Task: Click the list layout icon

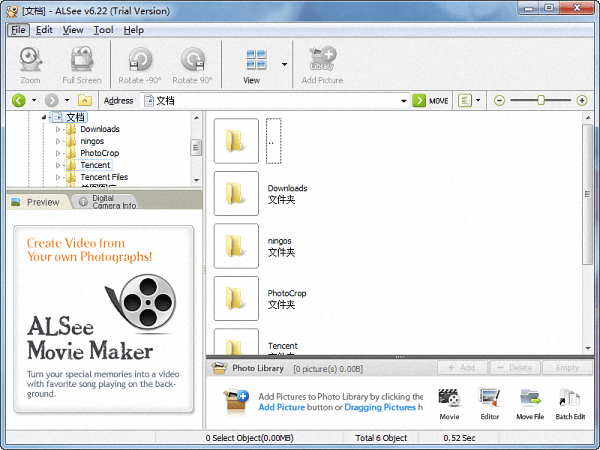Action: (465, 101)
